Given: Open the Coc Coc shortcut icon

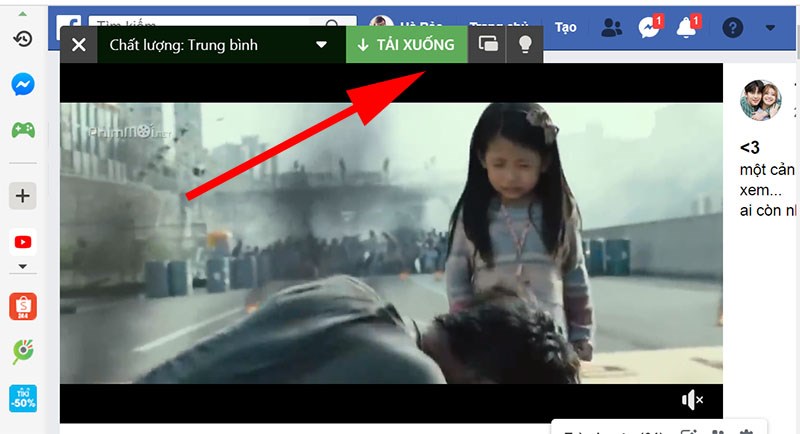Looking at the screenshot, I should tap(23, 352).
